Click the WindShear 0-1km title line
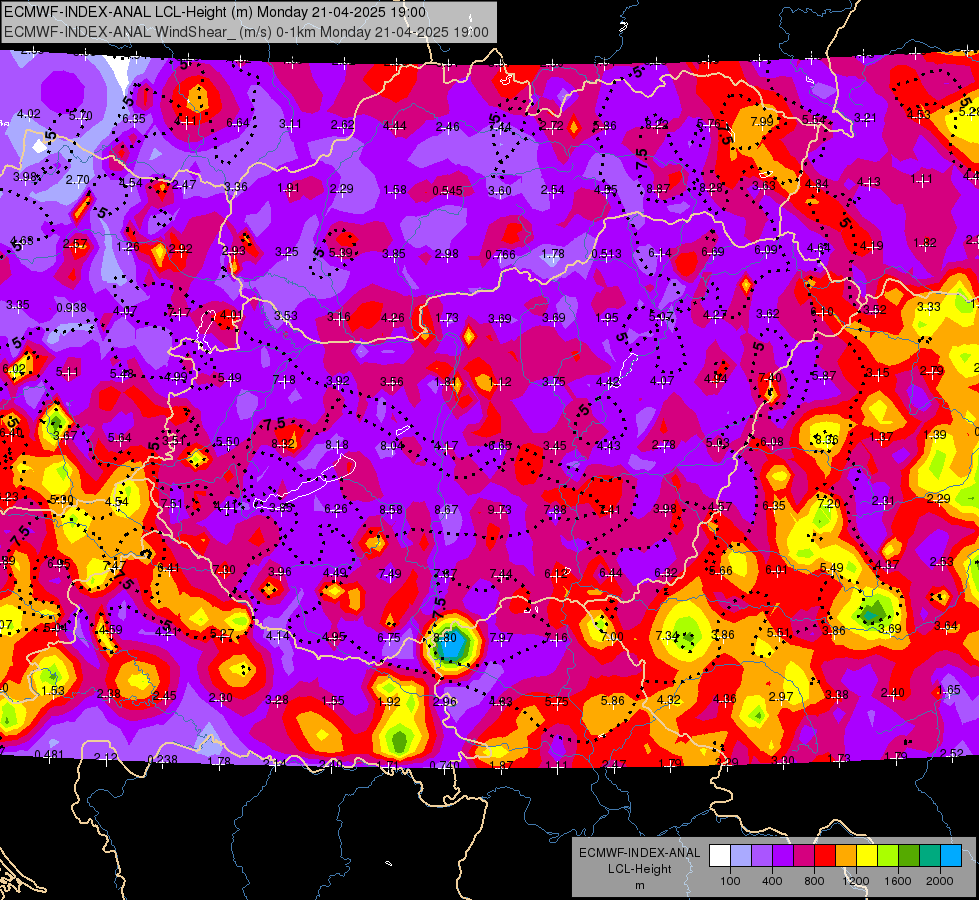The height and width of the screenshot is (900, 979). coord(246,32)
